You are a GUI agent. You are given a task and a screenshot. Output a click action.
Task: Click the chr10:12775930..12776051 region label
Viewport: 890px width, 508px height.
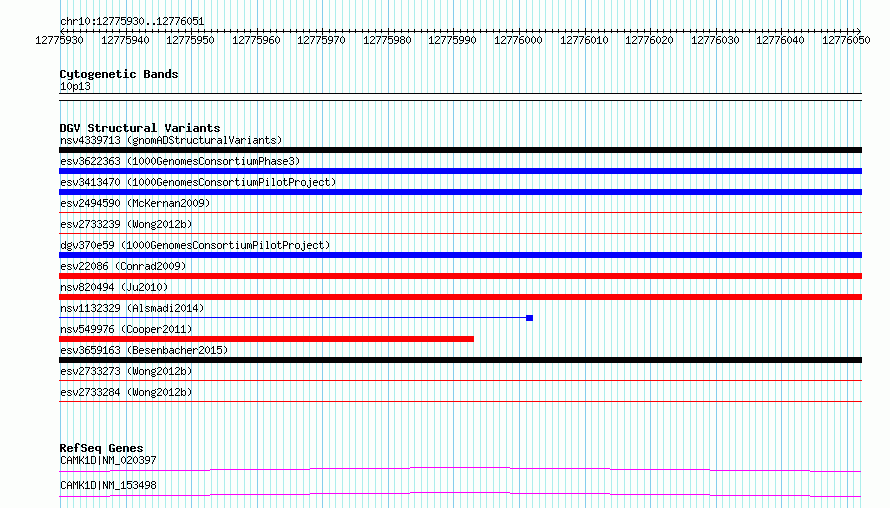click(x=132, y=21)
